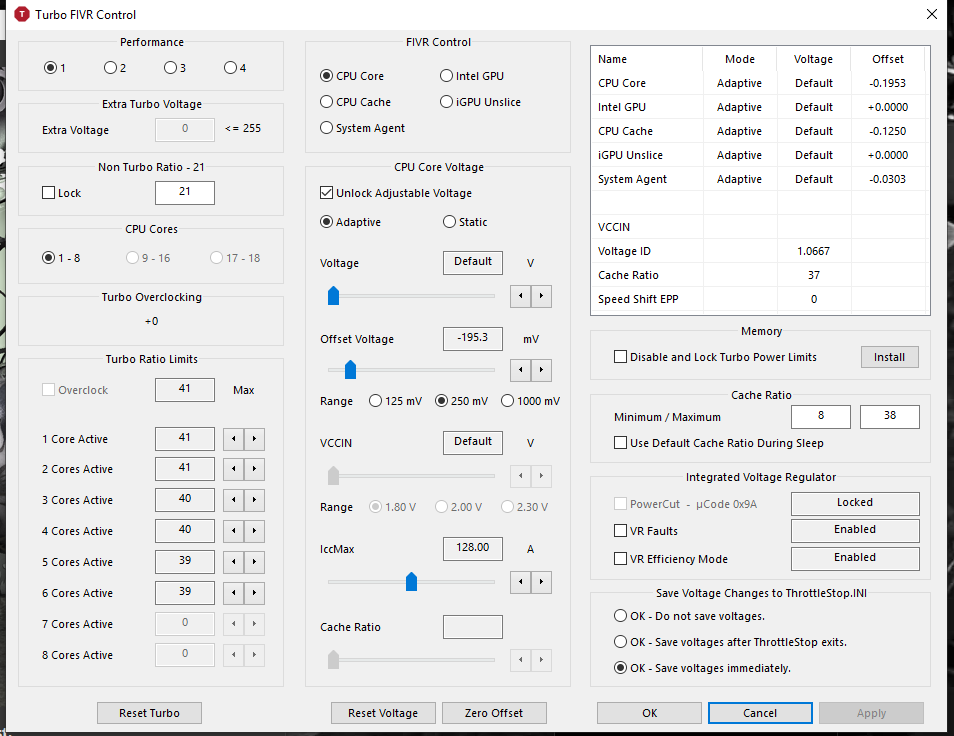The image size is (954, 736).
Task: Select the System Agent row in voltage table
Action: click(x=760, y=179)
